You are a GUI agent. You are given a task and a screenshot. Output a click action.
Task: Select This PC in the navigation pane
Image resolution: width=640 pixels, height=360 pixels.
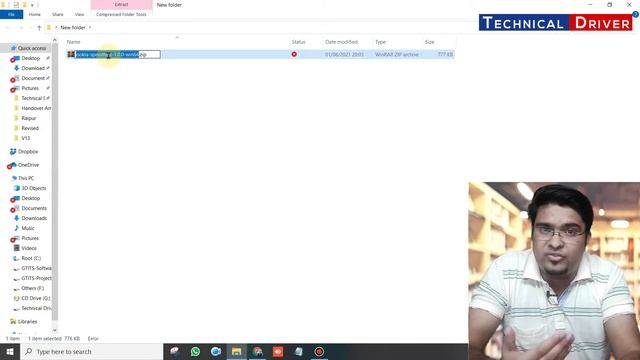point(26,178)
